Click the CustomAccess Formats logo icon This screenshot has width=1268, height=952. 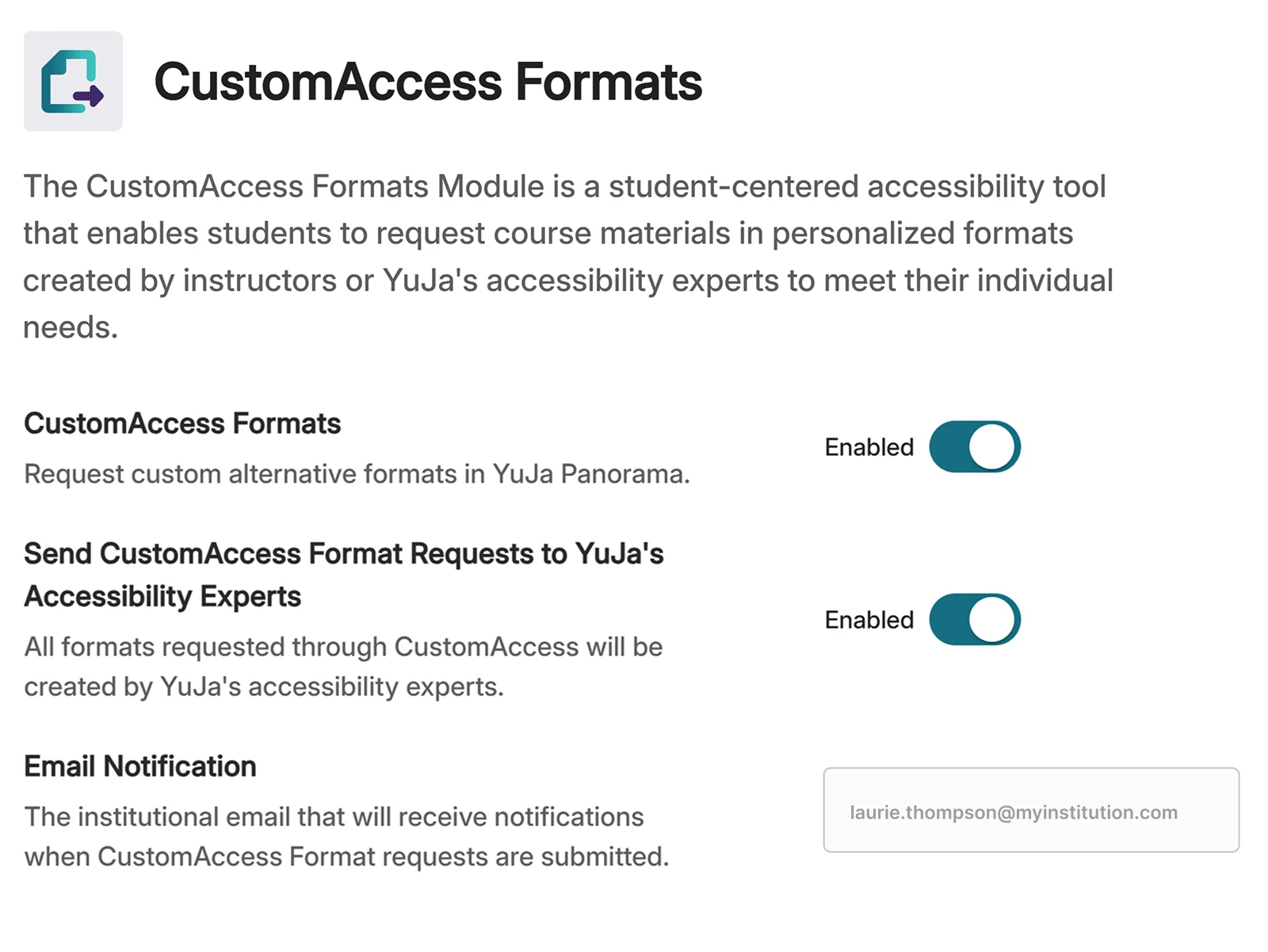[x=73, y=81]
